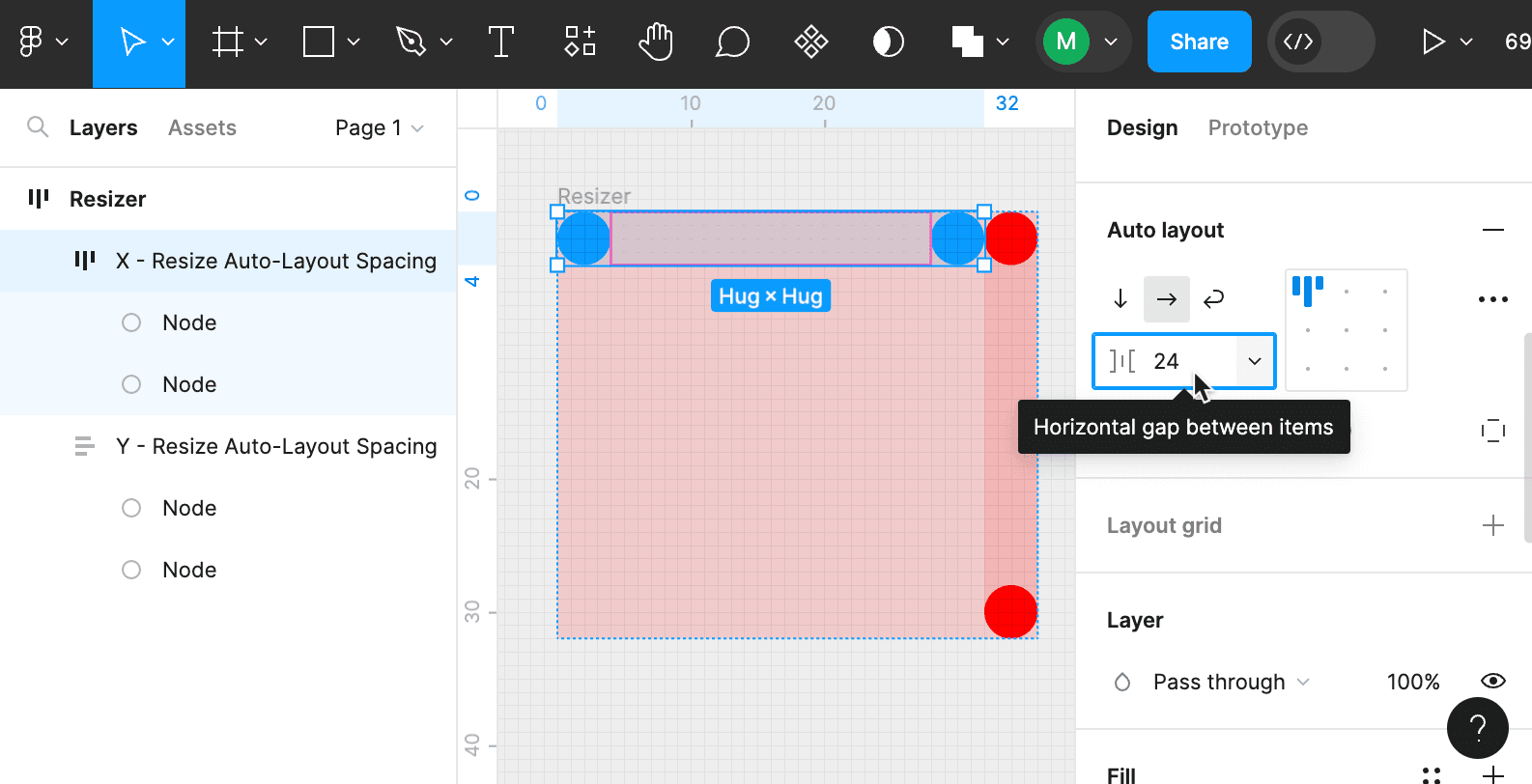
Task: Click the Share button
Action: point(1200,42)
